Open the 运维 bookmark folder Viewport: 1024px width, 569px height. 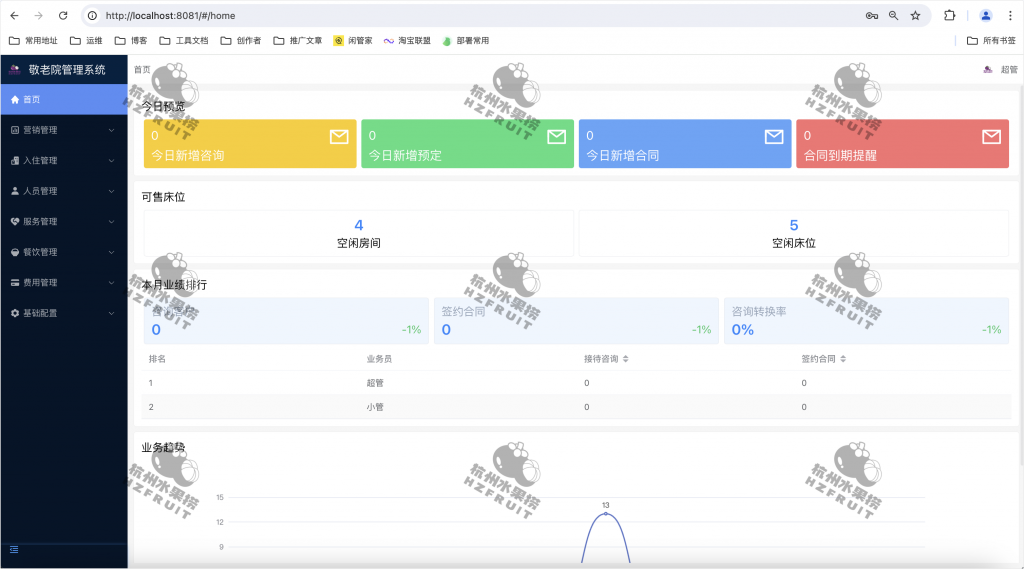(86, 41)
